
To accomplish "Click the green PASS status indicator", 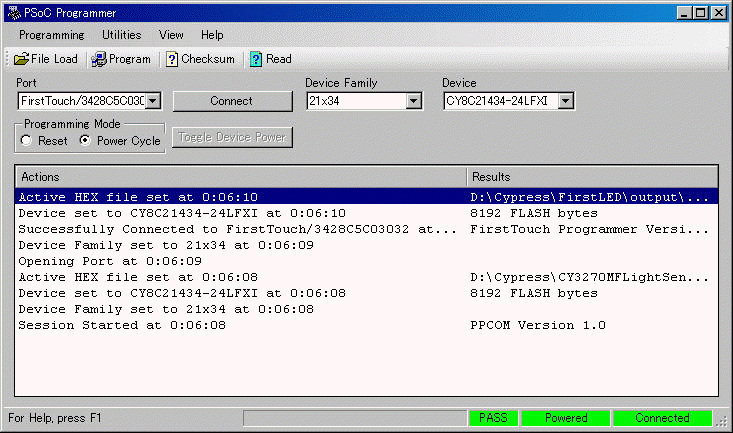I will (493, 418).
